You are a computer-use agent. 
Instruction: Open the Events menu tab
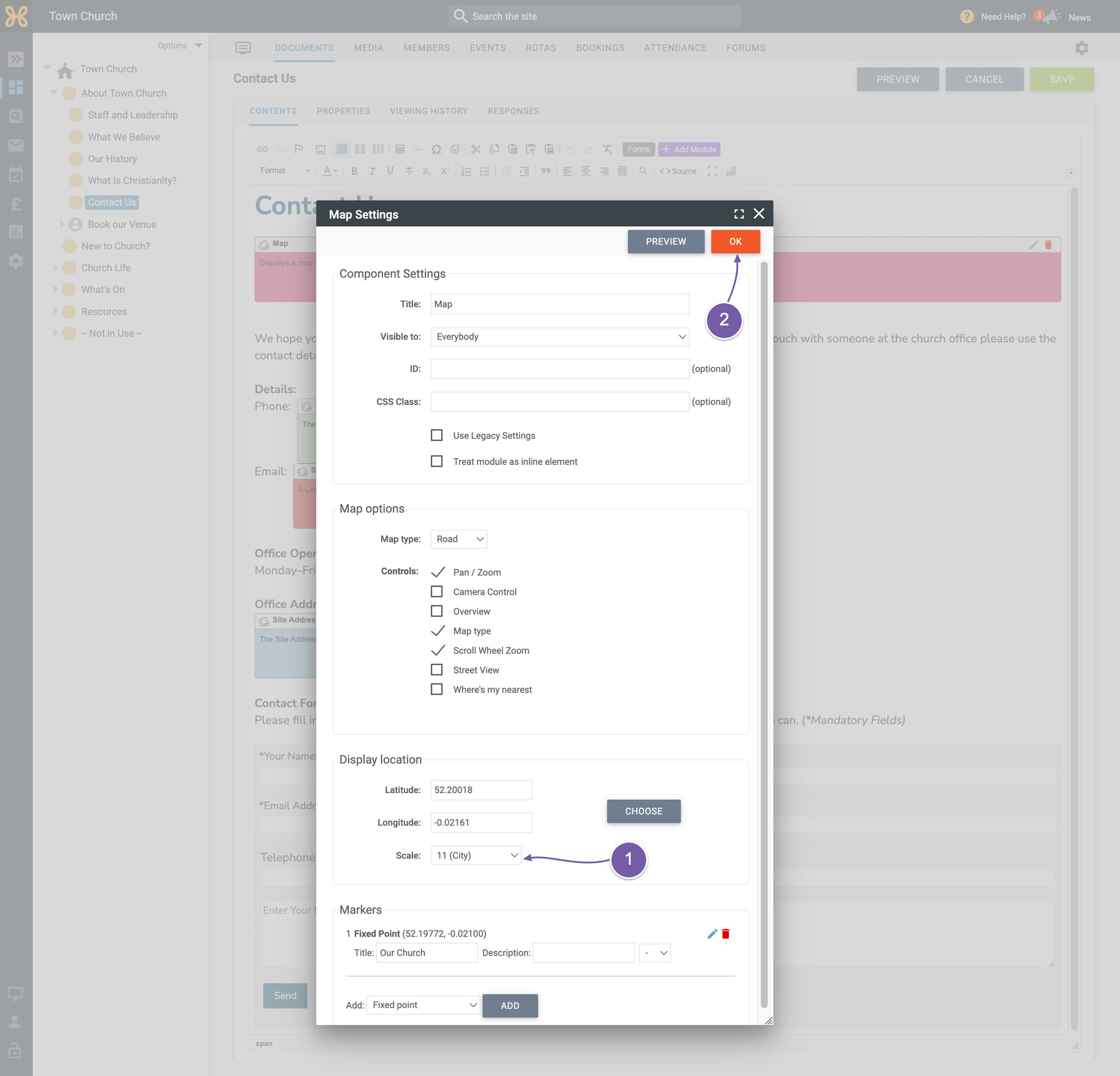point(487,48)
